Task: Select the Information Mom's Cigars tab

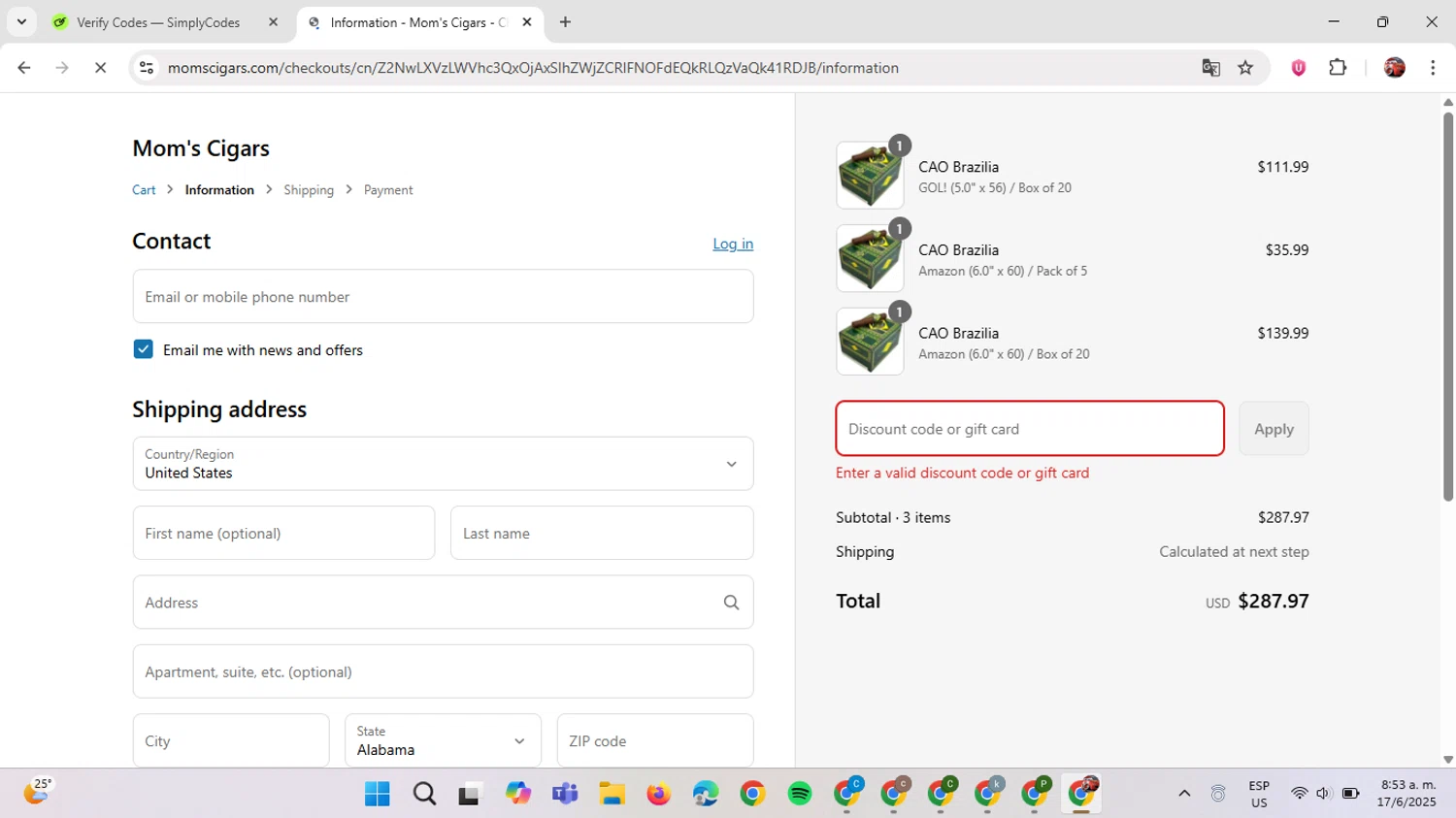Action: pos(419,21)
